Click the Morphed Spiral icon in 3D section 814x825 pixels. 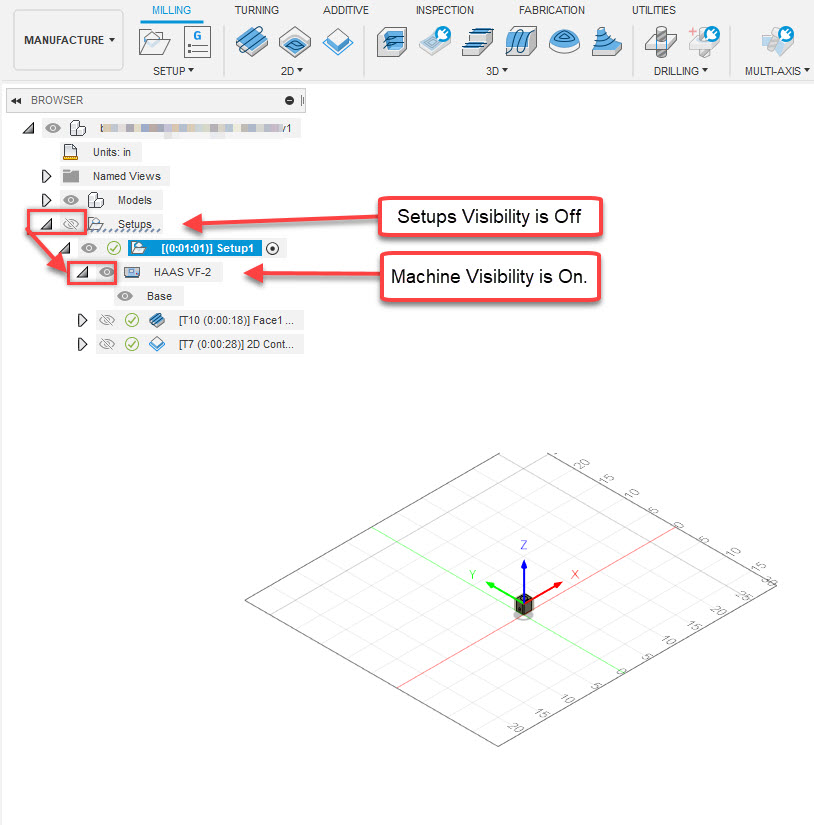[x=563, y=45]
